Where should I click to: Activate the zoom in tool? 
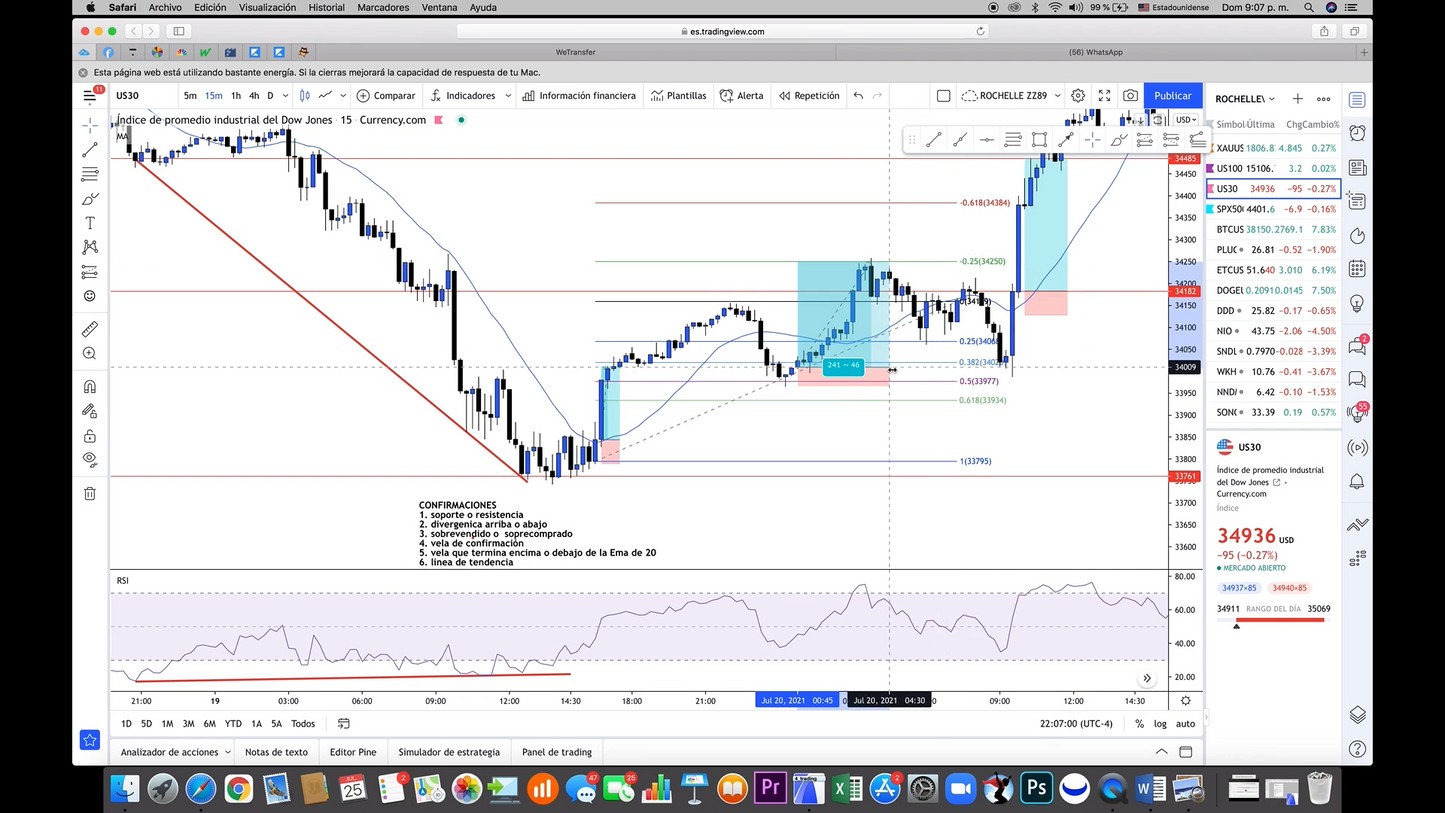(90, 354)
